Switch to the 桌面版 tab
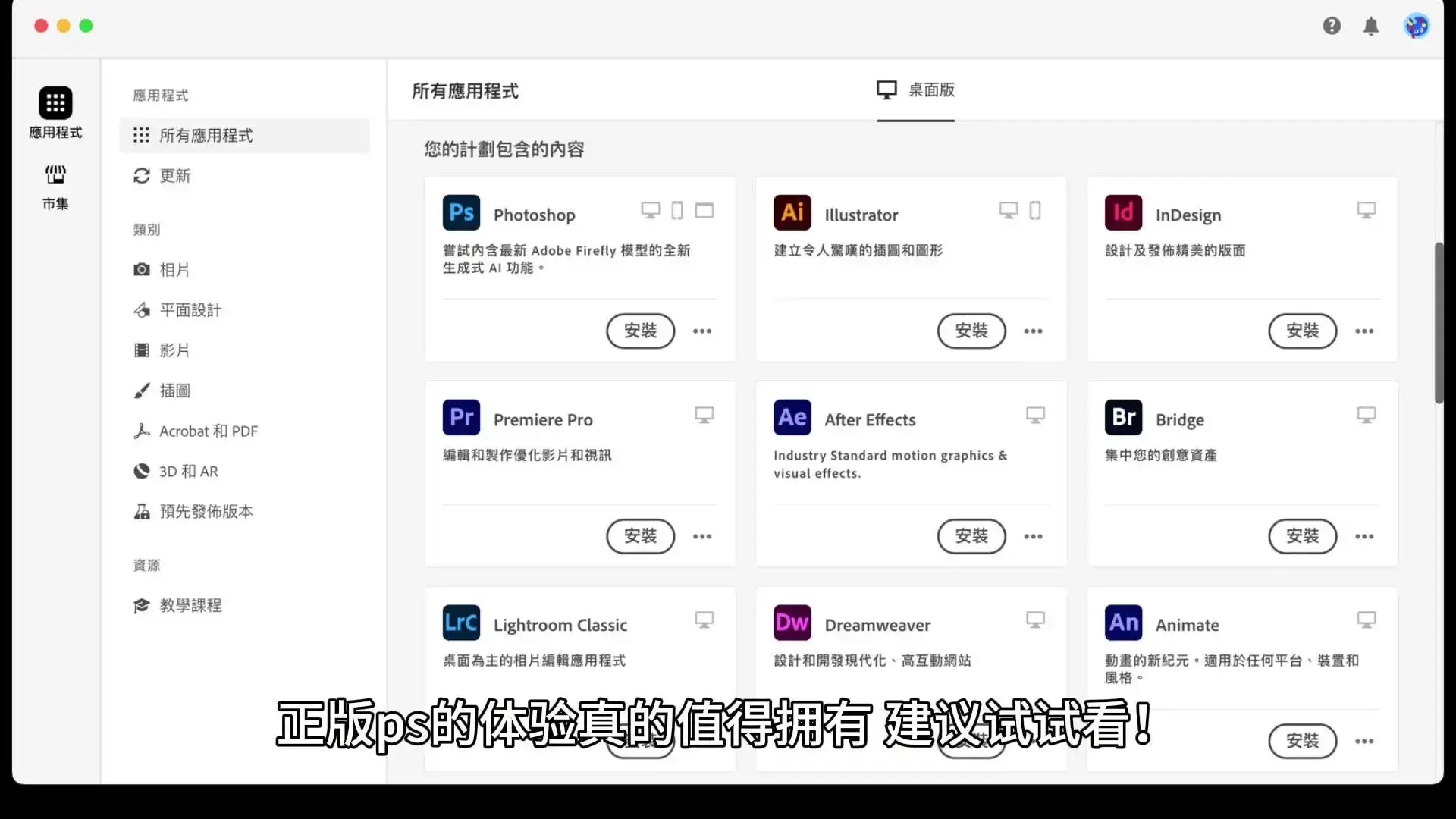1456x819 pixels. (x=916, y=90)
